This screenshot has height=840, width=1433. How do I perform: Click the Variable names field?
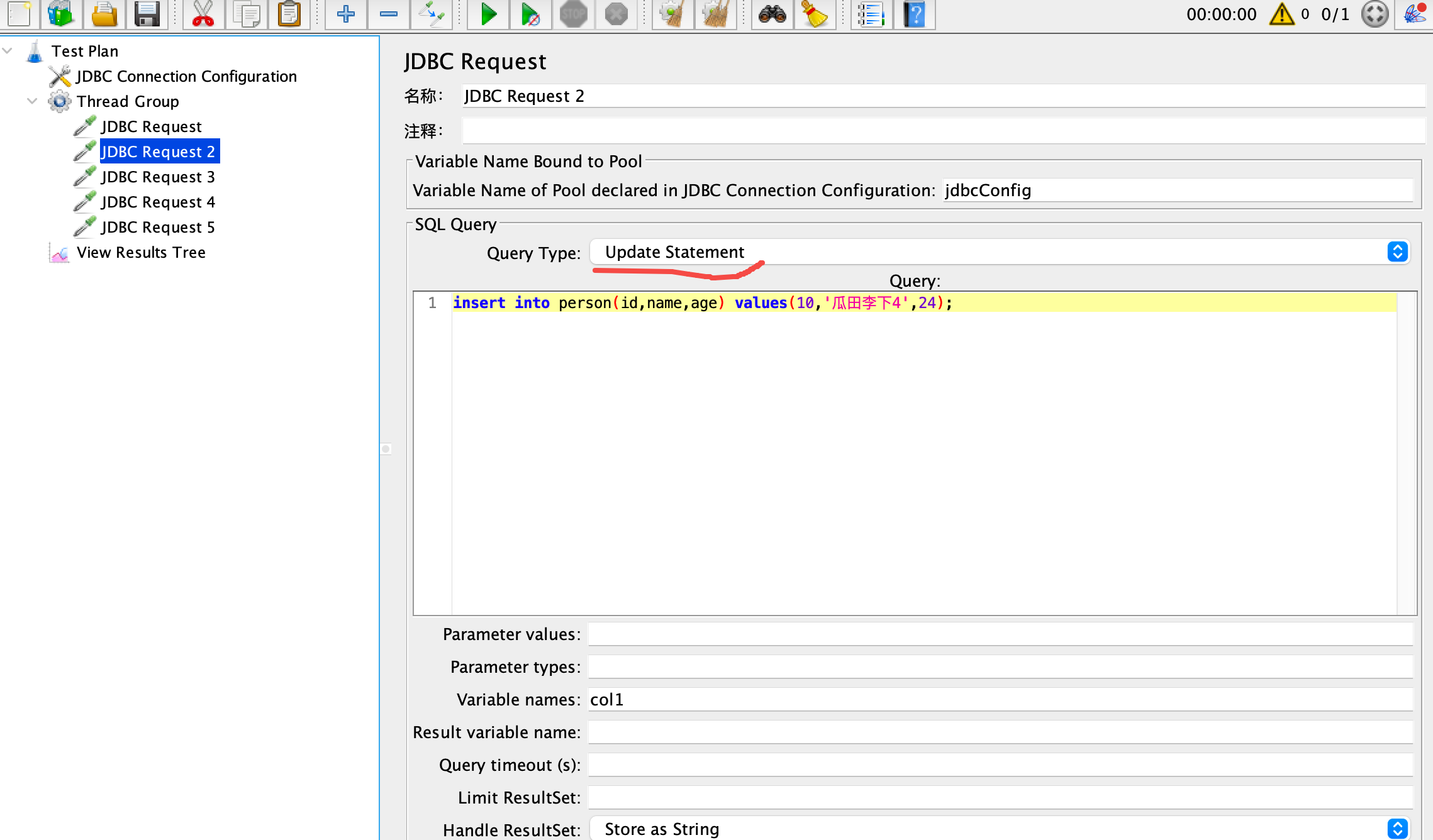[x=1000, y=700]
